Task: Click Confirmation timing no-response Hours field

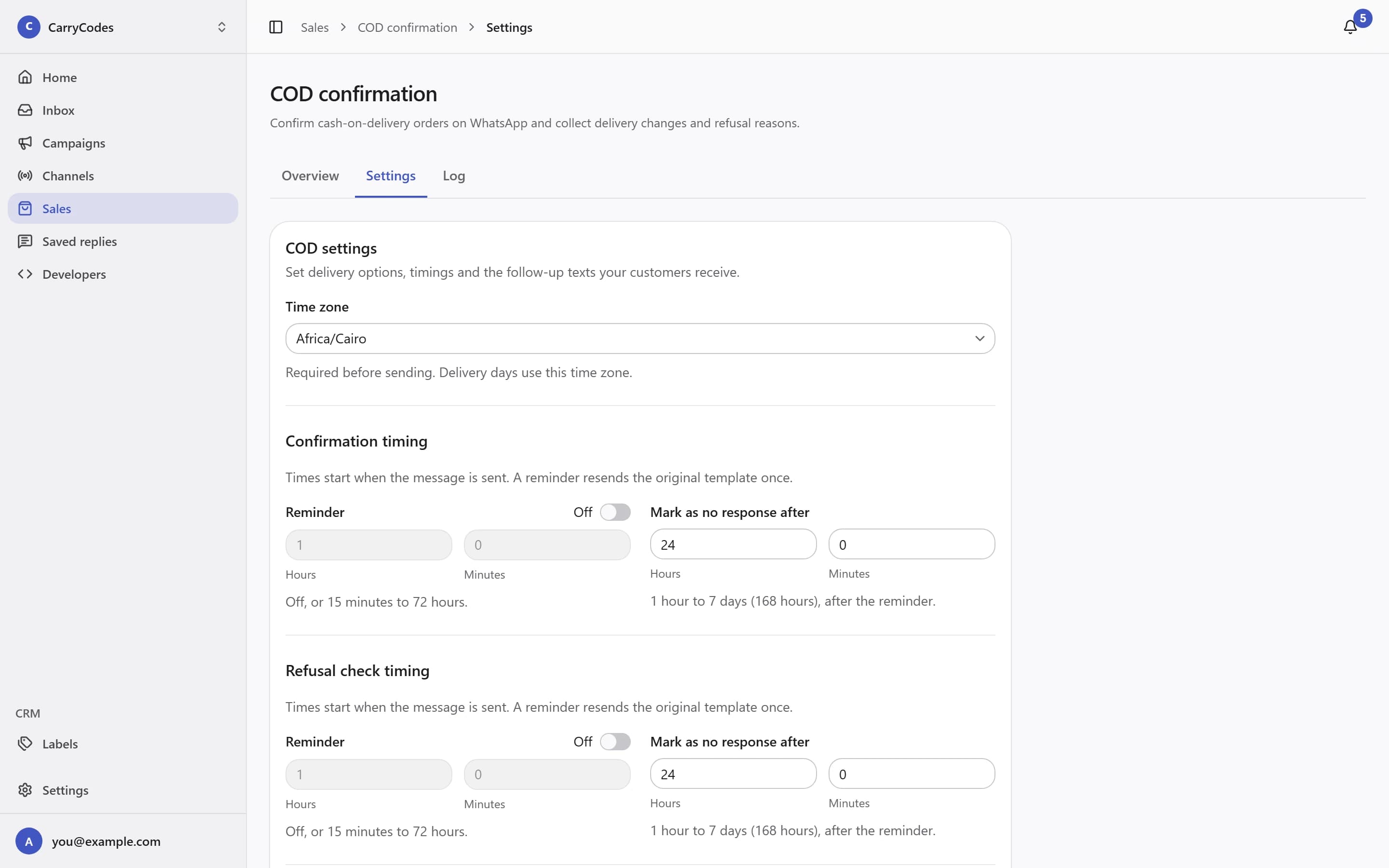Action: [733, 544]
